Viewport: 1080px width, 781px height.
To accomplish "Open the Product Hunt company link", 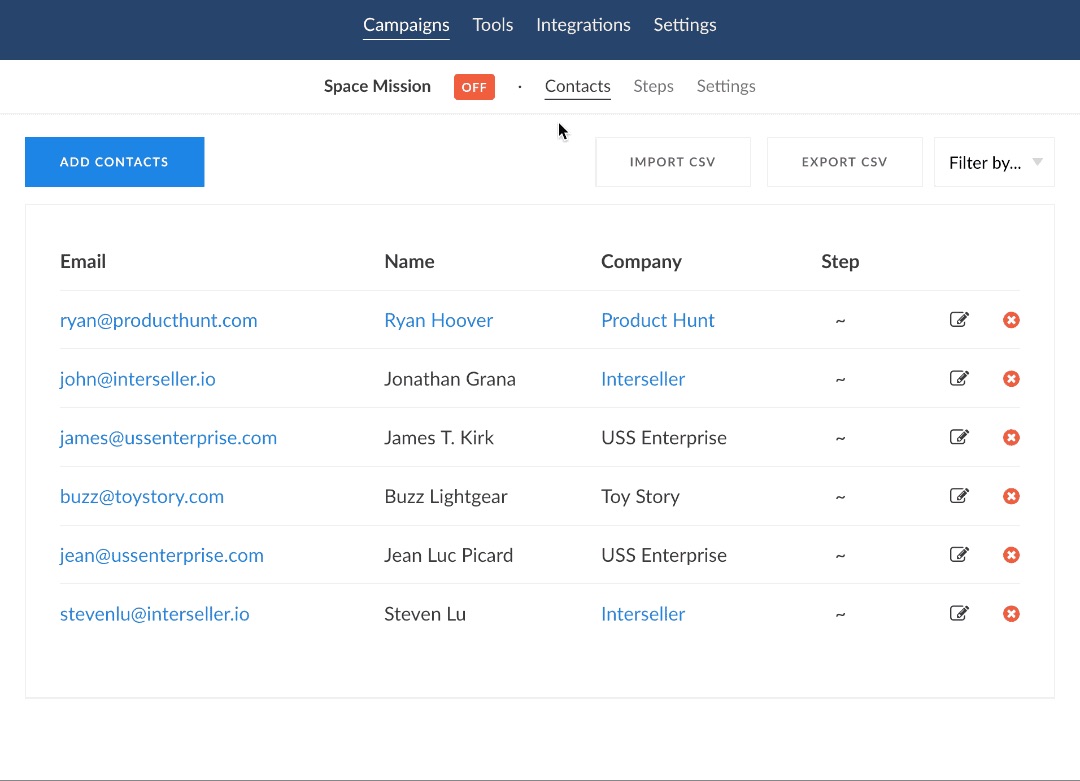I will click(x=657, y=321).
